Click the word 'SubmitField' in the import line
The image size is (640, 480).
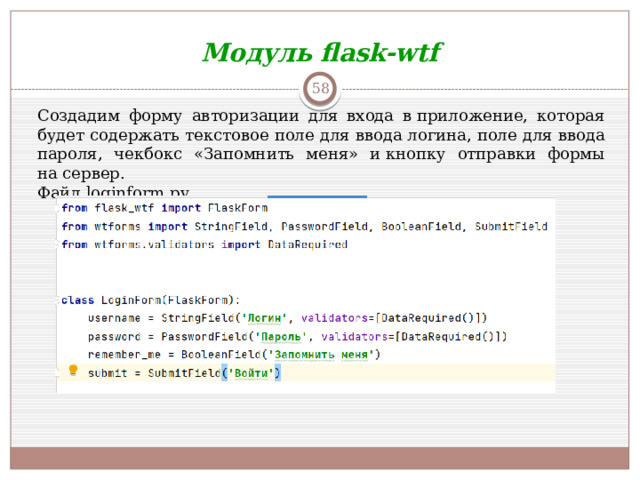pos(511,227)
